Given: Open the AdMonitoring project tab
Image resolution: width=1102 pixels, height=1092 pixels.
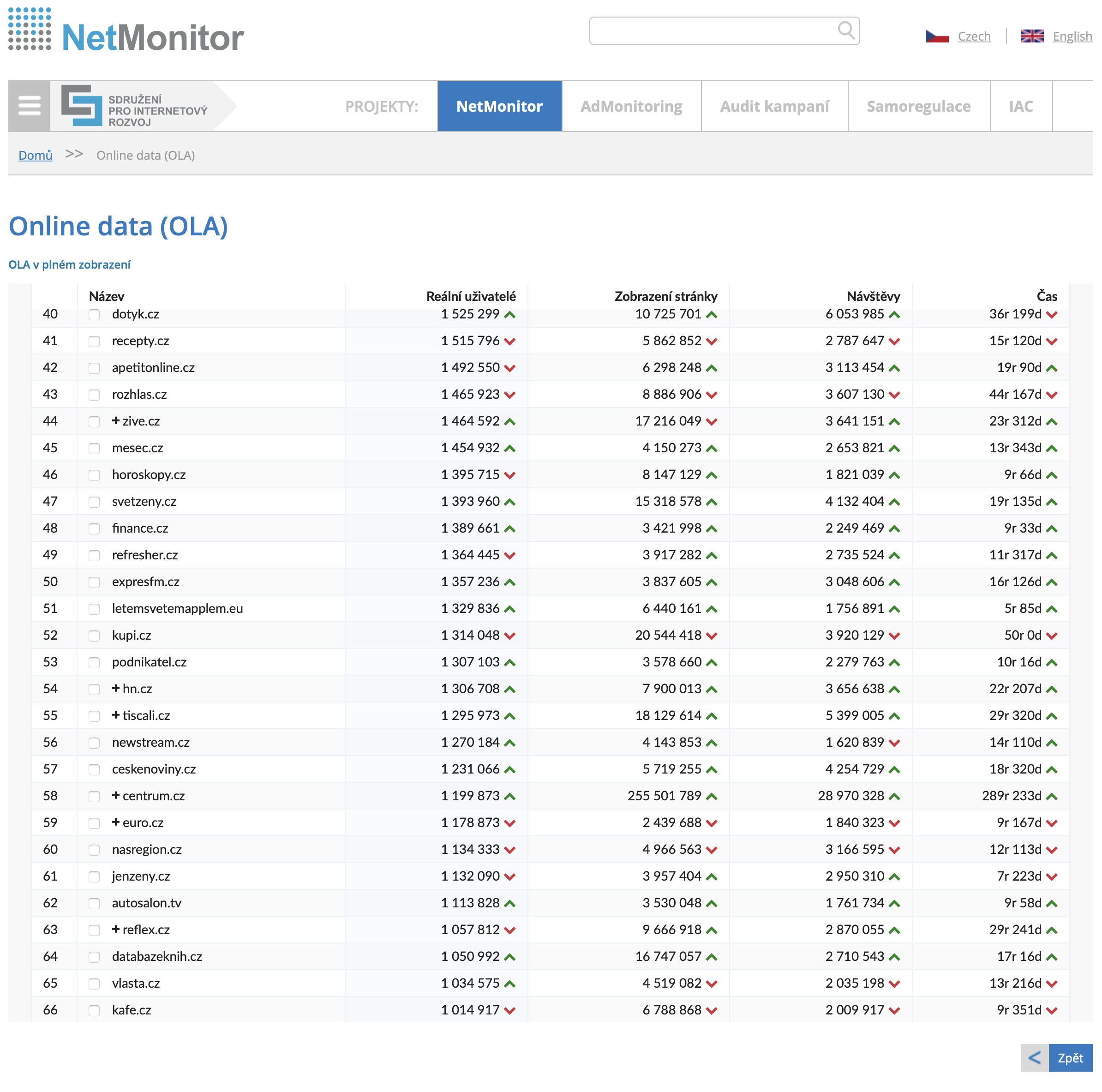Looking at the screenshot, I should tap(631, 107).
